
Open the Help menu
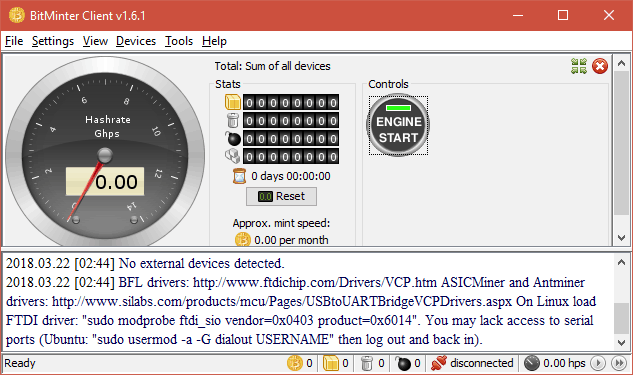(214, 41)
